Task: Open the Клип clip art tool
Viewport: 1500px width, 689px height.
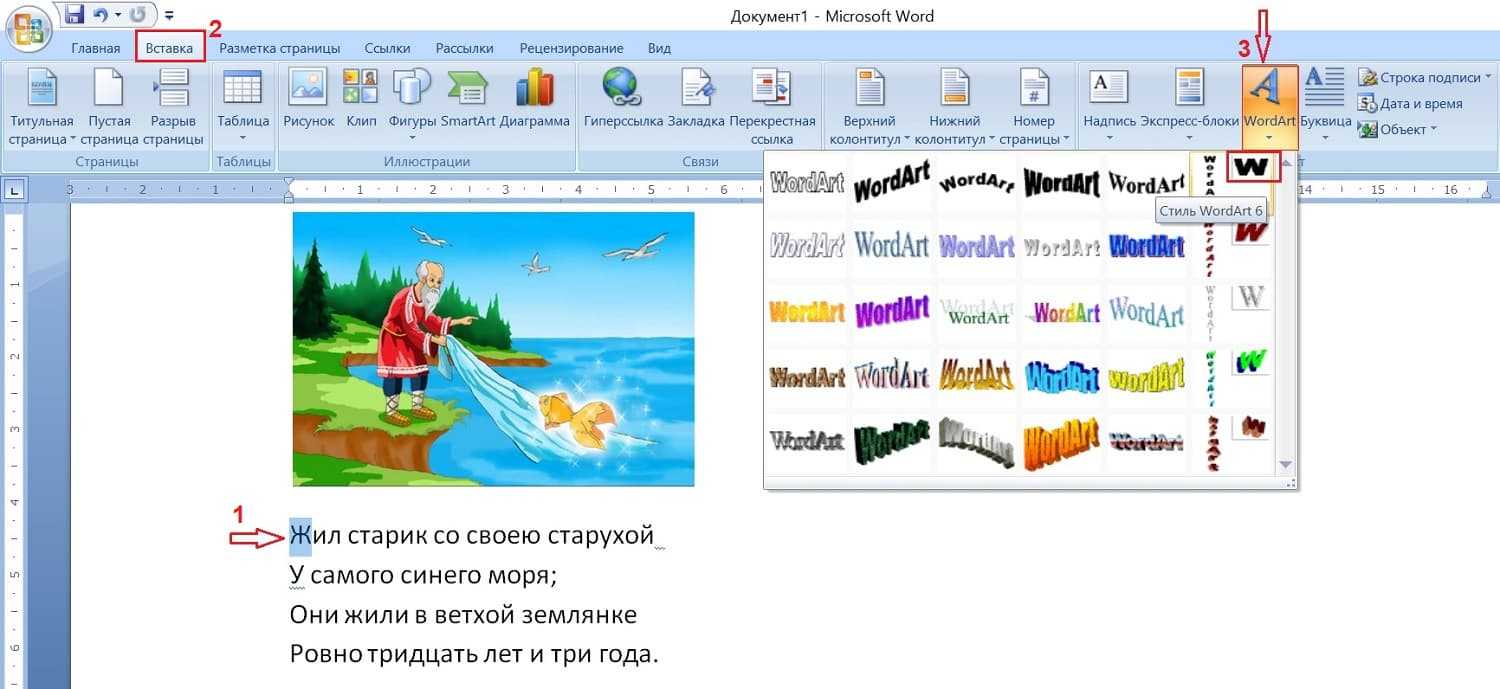Action: coord(360,100)
